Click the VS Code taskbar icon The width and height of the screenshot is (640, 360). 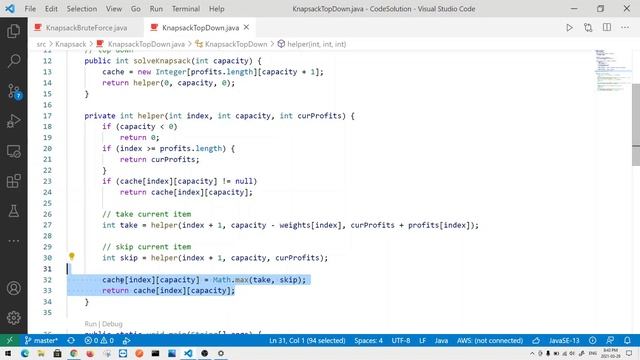tap(188, 353)
